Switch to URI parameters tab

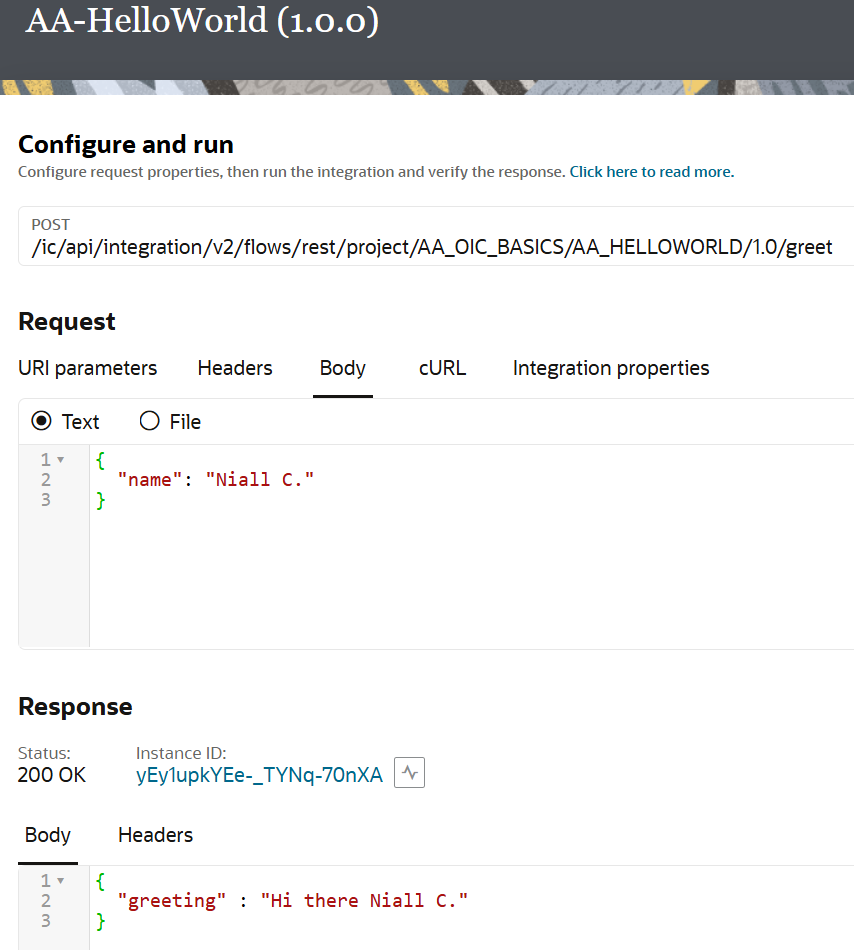[x=88, y=368]
